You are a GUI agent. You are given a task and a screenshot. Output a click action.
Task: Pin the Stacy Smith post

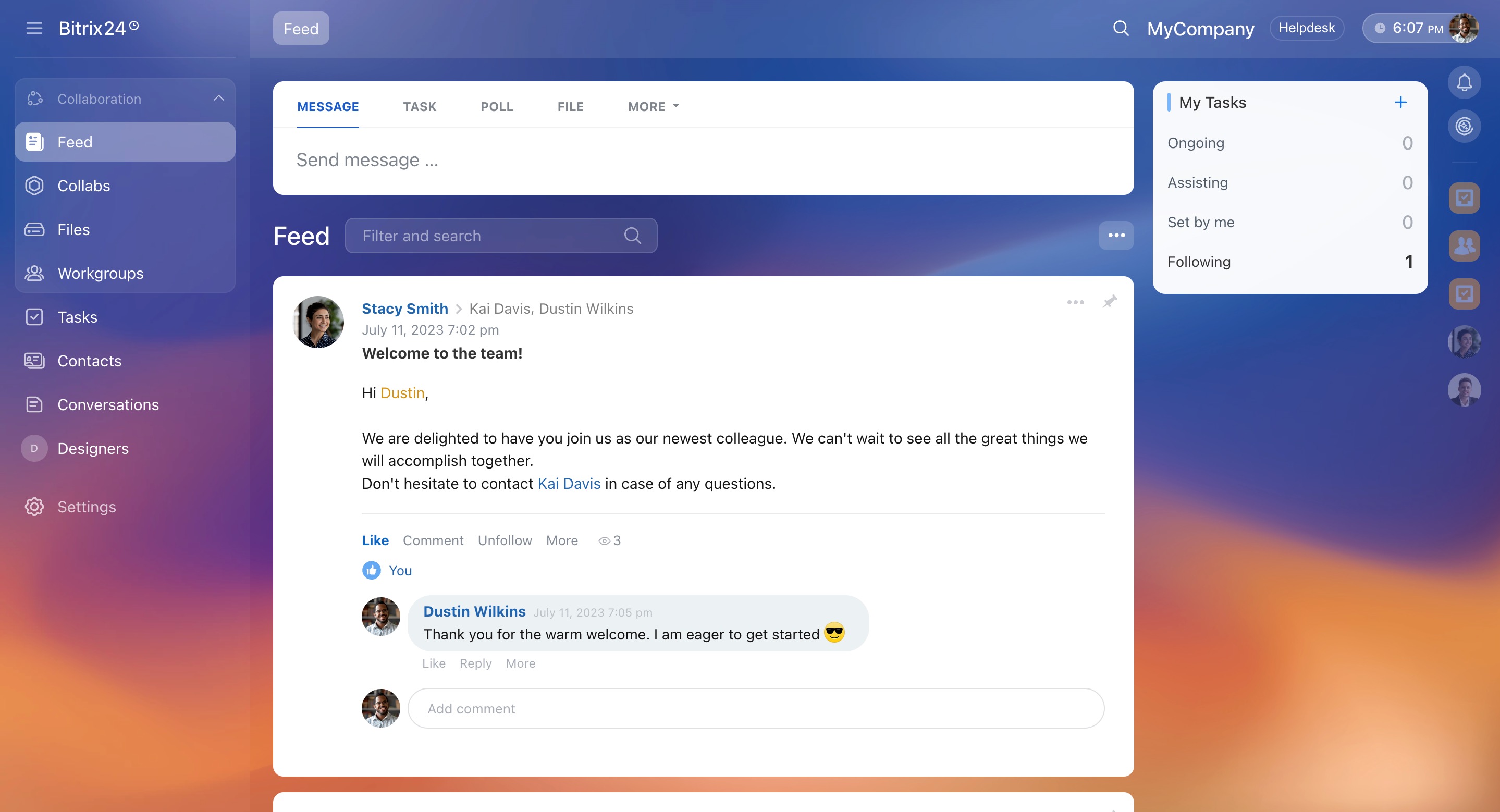[x=1109, y=302]
